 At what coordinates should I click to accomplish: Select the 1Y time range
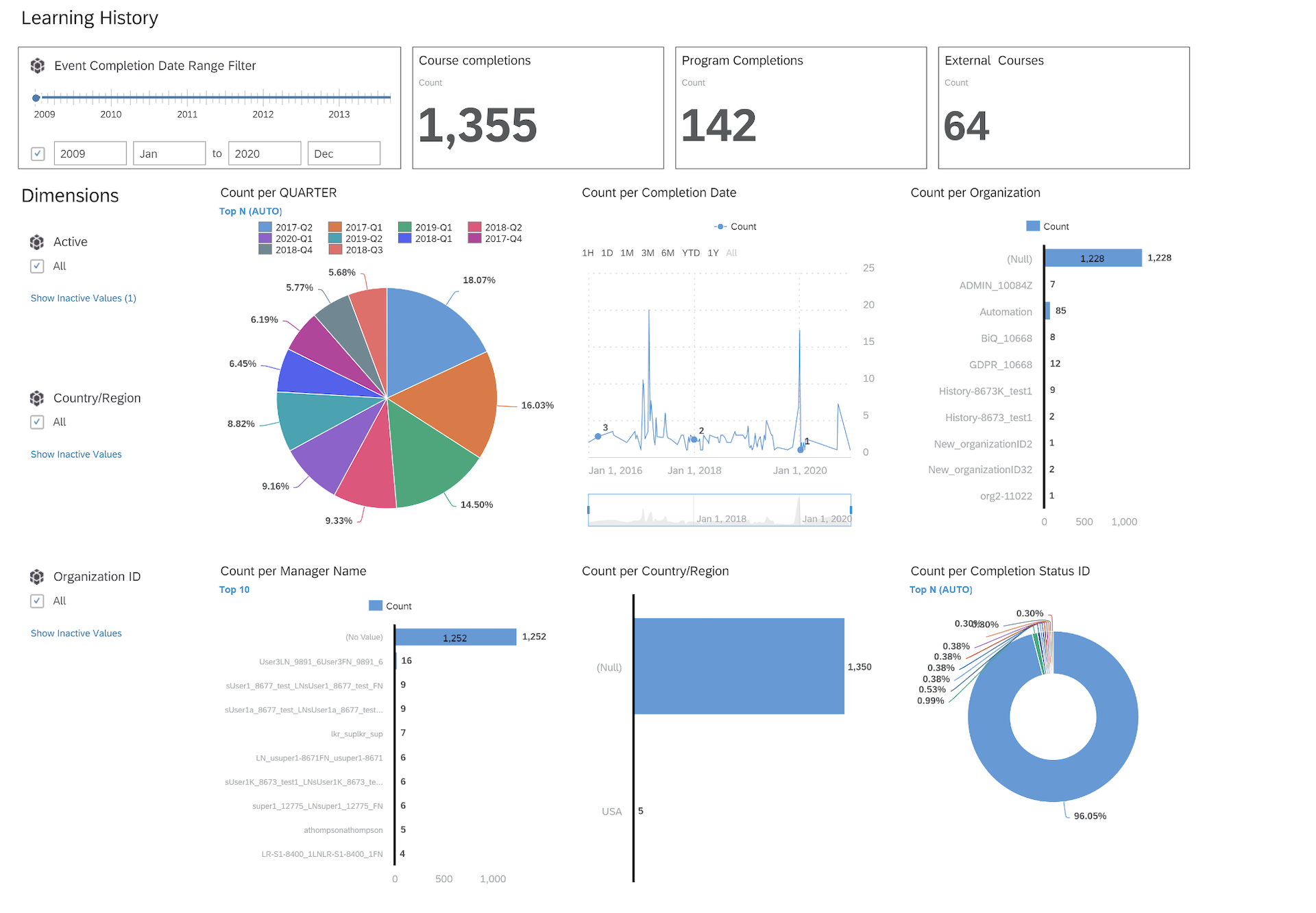pos(714,253)
